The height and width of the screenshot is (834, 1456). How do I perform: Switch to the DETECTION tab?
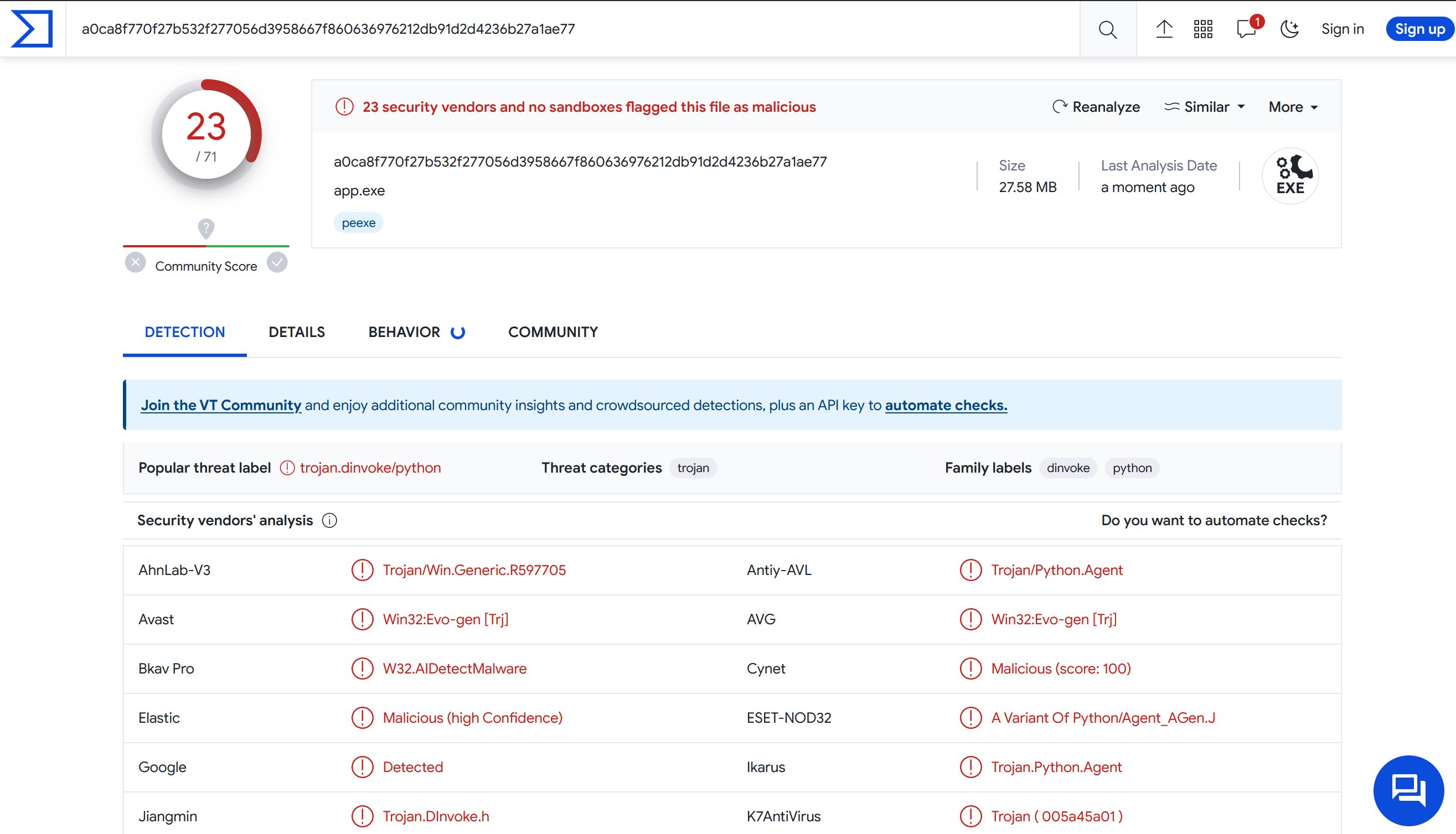184,332
